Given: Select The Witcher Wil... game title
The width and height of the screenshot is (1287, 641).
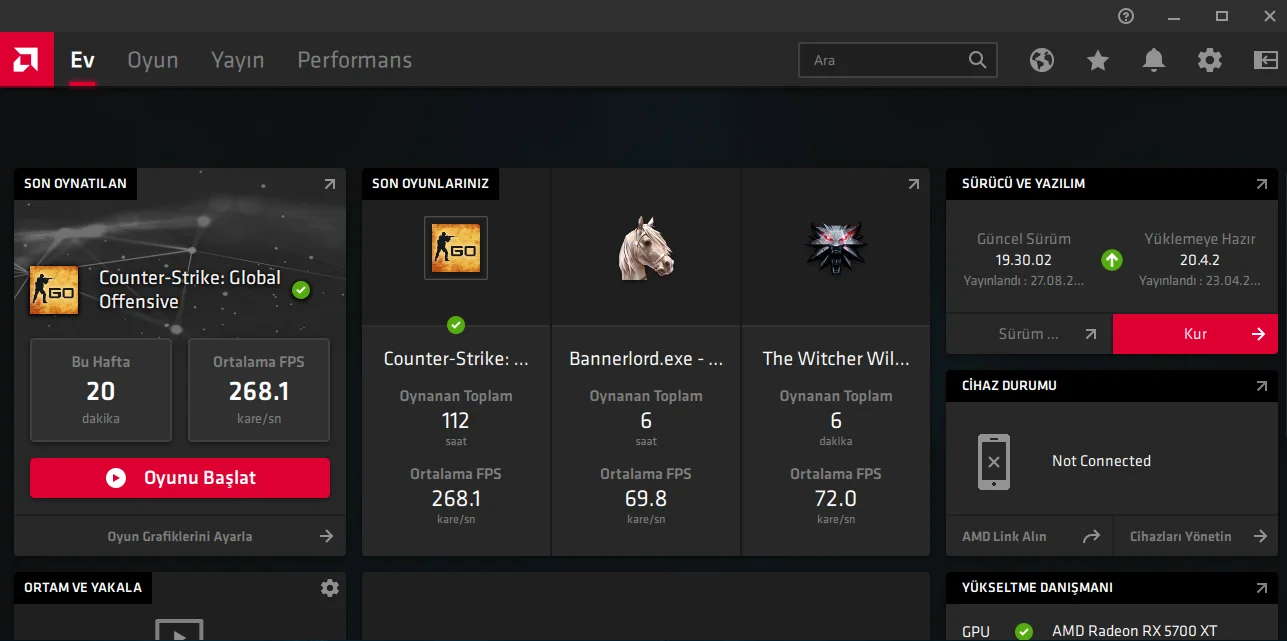Looking at the screenshot, I should [x=836, y=358].
